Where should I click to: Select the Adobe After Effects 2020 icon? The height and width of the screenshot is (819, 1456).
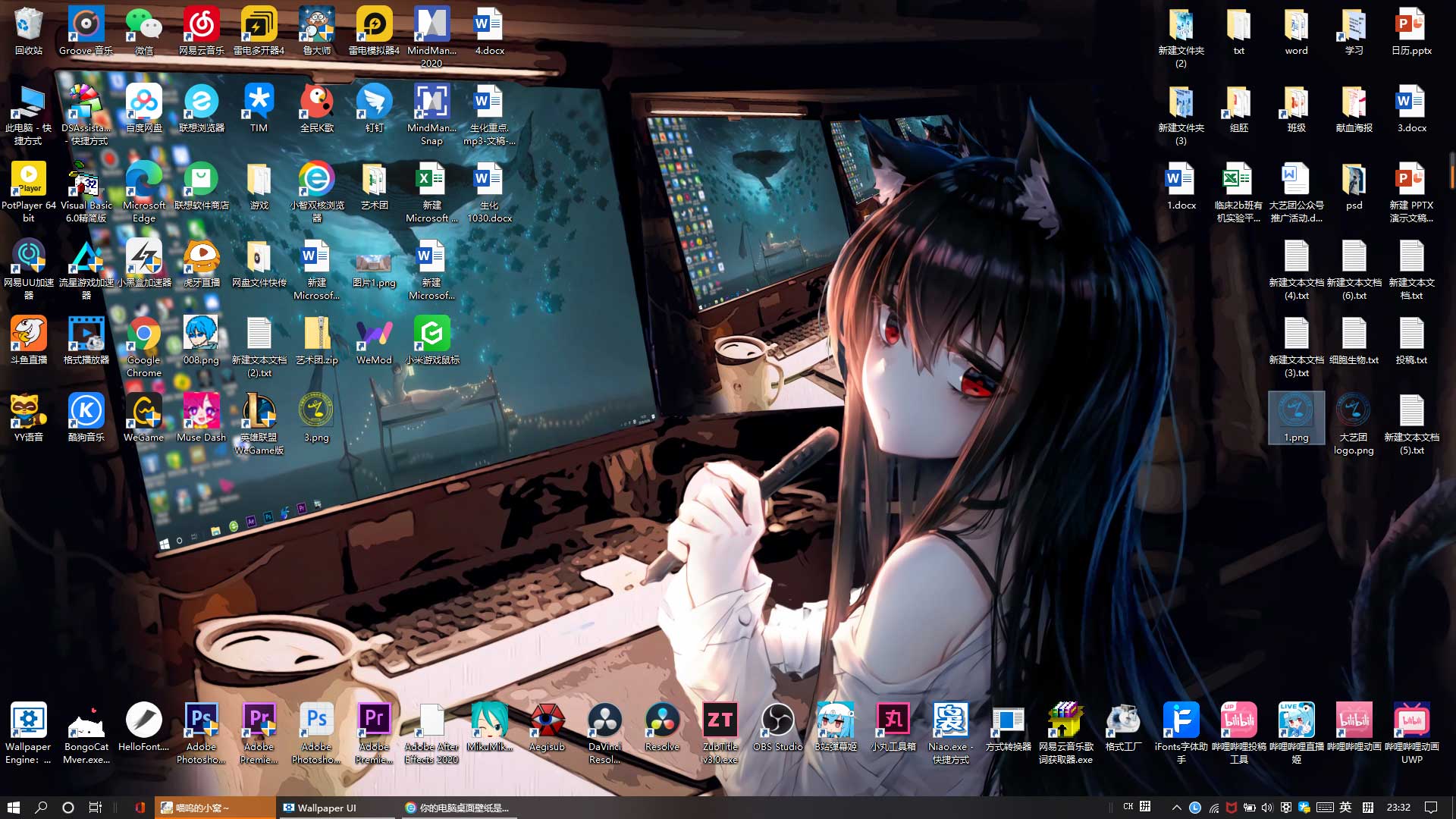tap(431, 733)
